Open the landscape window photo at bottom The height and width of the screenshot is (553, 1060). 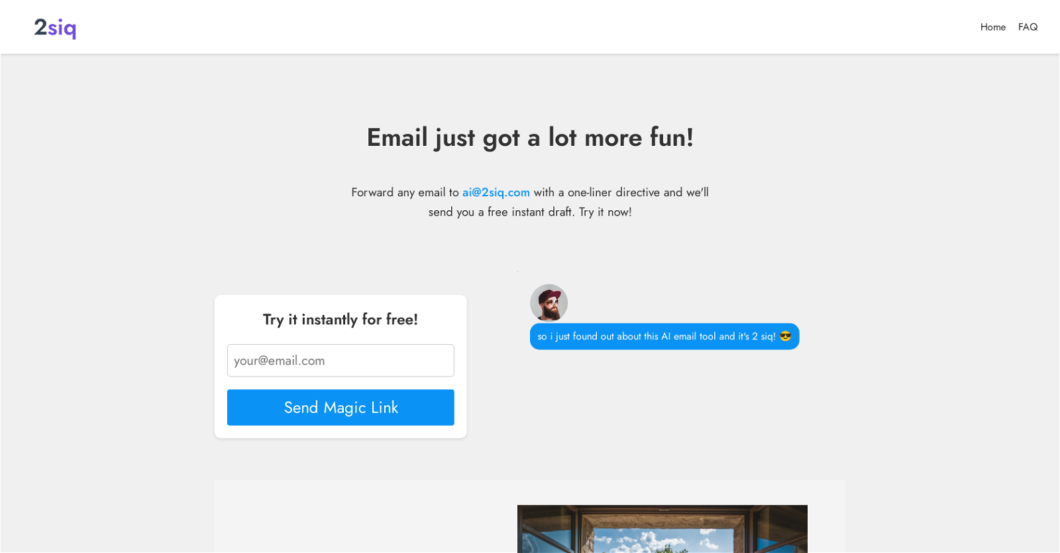click(662, 529)
